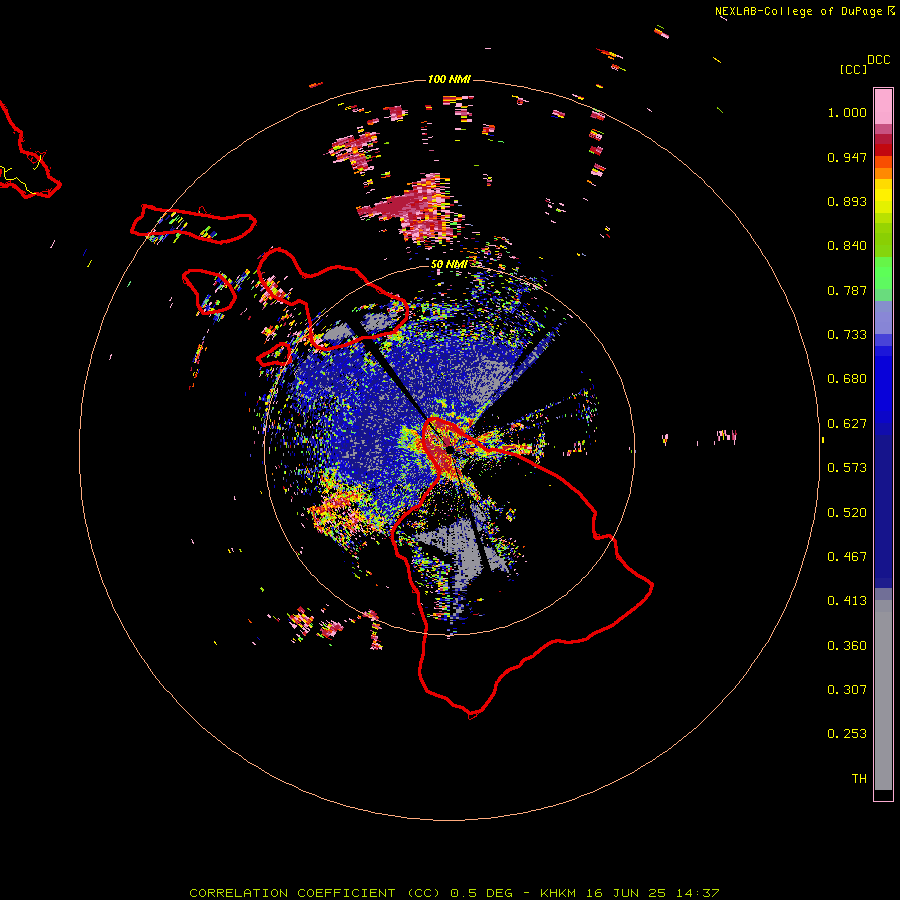Click the KHKM radar station identifier
The image size is (900, 900).
coord(557,893)
